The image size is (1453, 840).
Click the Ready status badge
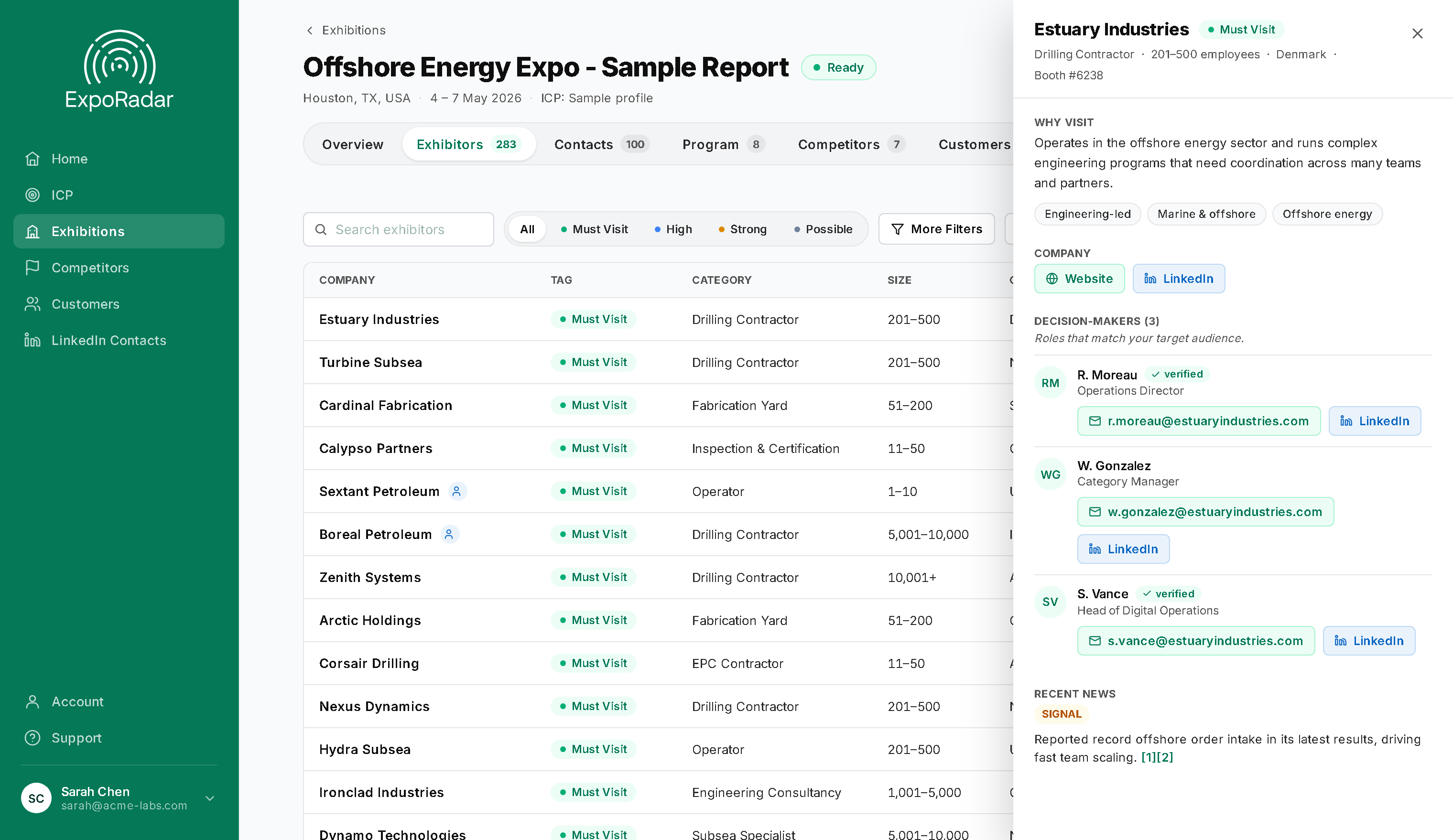(x=838, y=67)
